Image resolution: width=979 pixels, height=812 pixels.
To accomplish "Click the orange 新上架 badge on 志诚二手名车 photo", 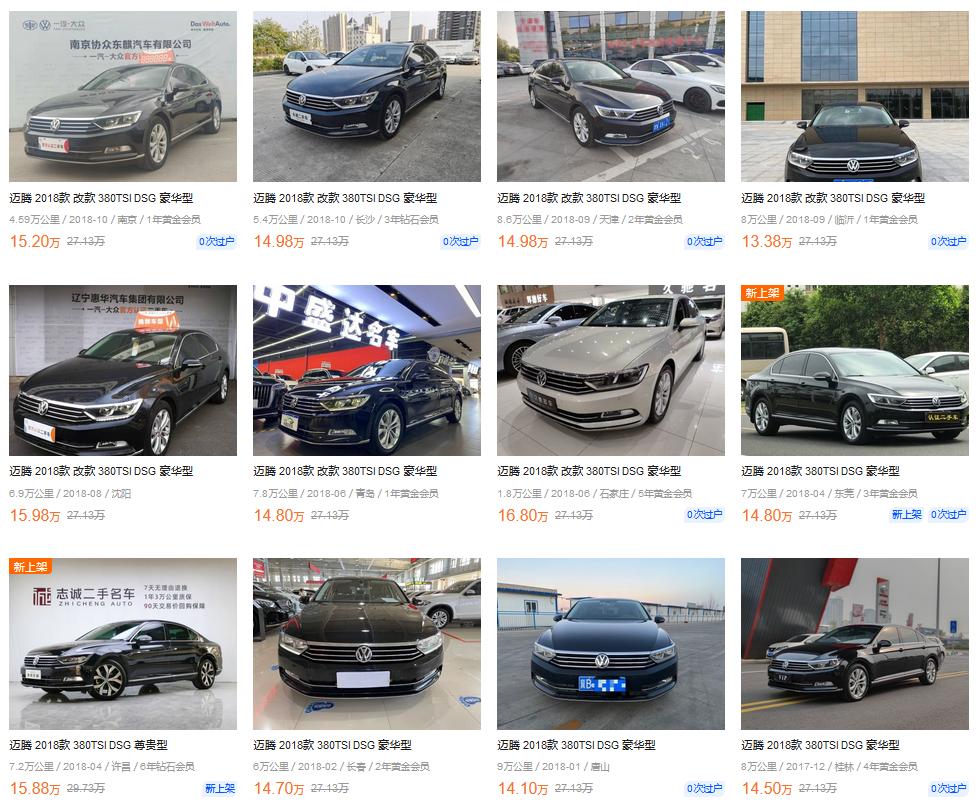I will (x=30, y=567).
